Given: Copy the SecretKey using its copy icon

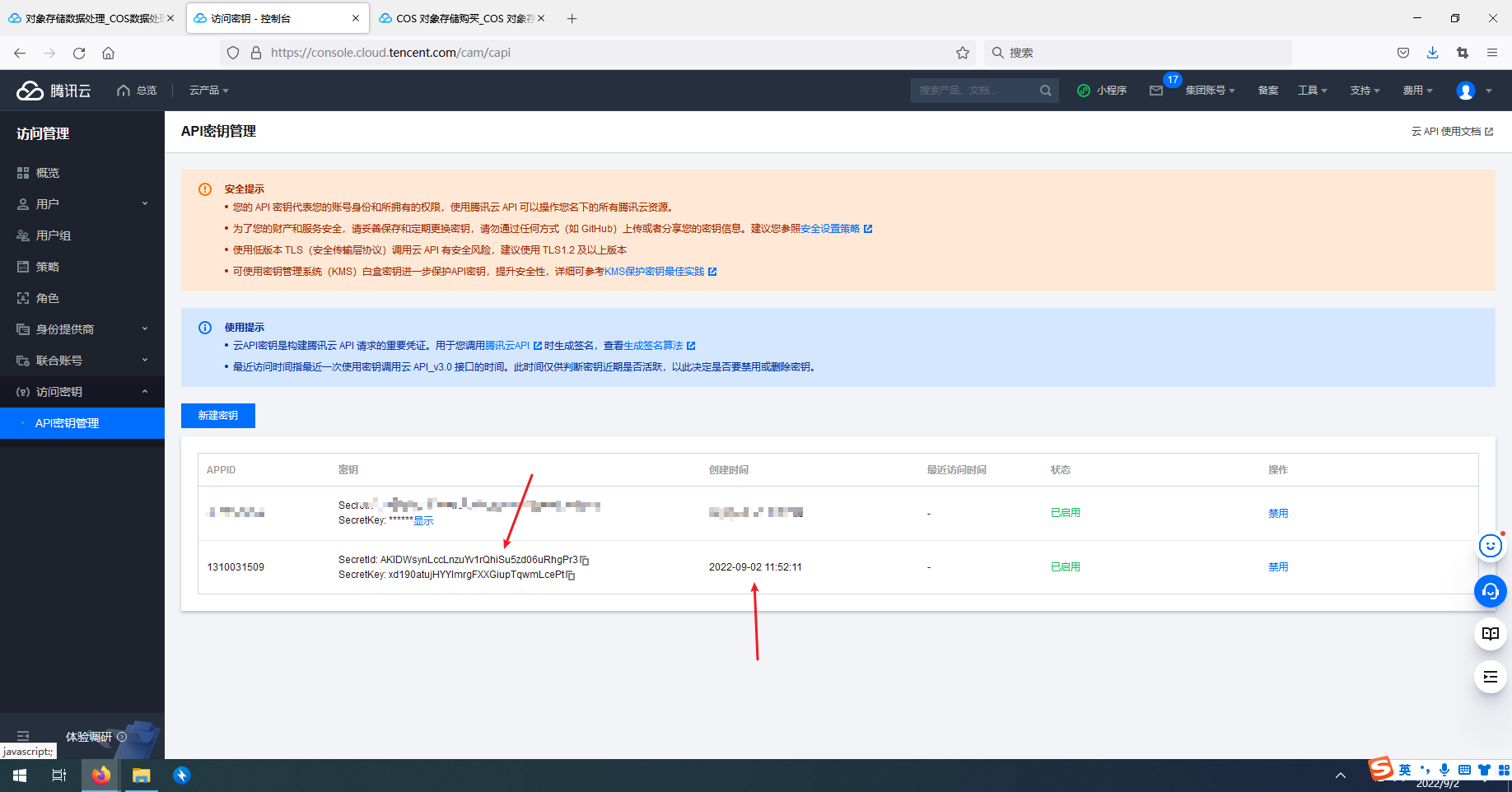Looking at the screenshot, I should pos(572,575).
